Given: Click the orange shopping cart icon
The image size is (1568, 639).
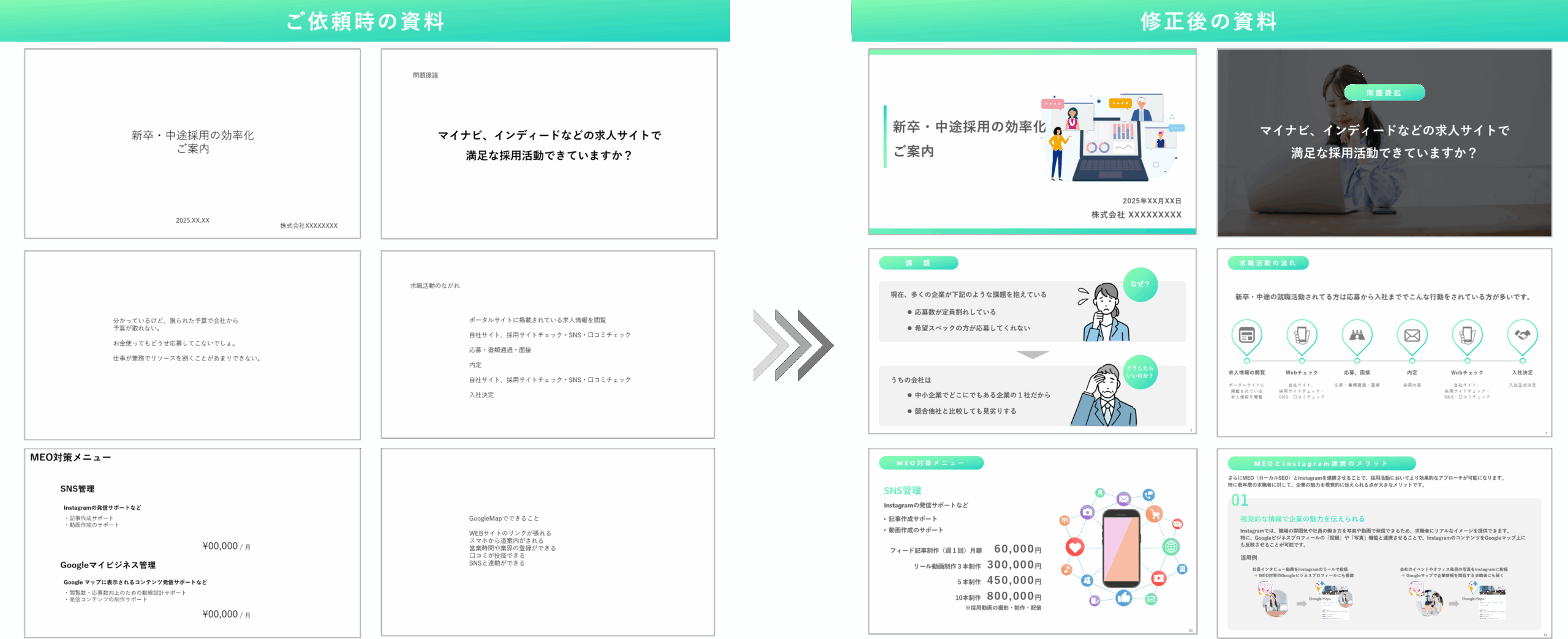Looking at the screenshot, I should click(1154, 514).
